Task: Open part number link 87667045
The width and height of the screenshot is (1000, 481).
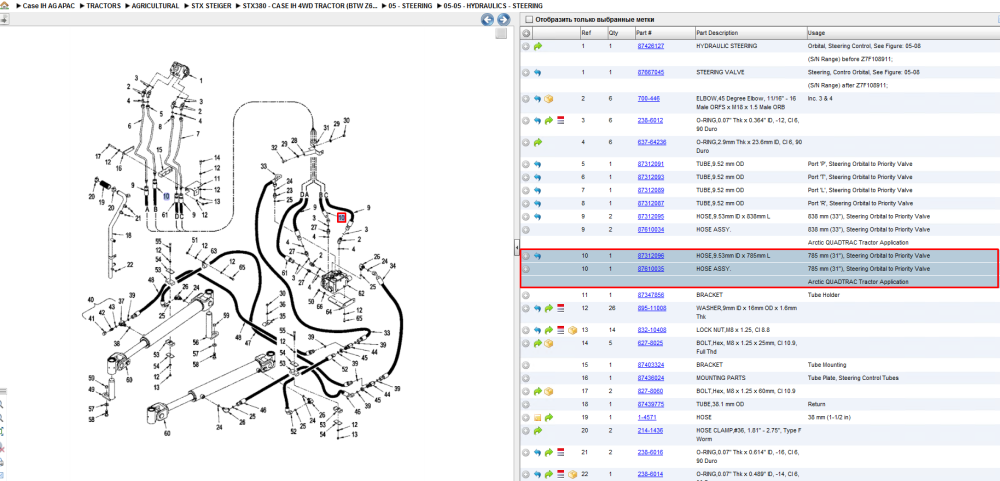Action: 651,72
